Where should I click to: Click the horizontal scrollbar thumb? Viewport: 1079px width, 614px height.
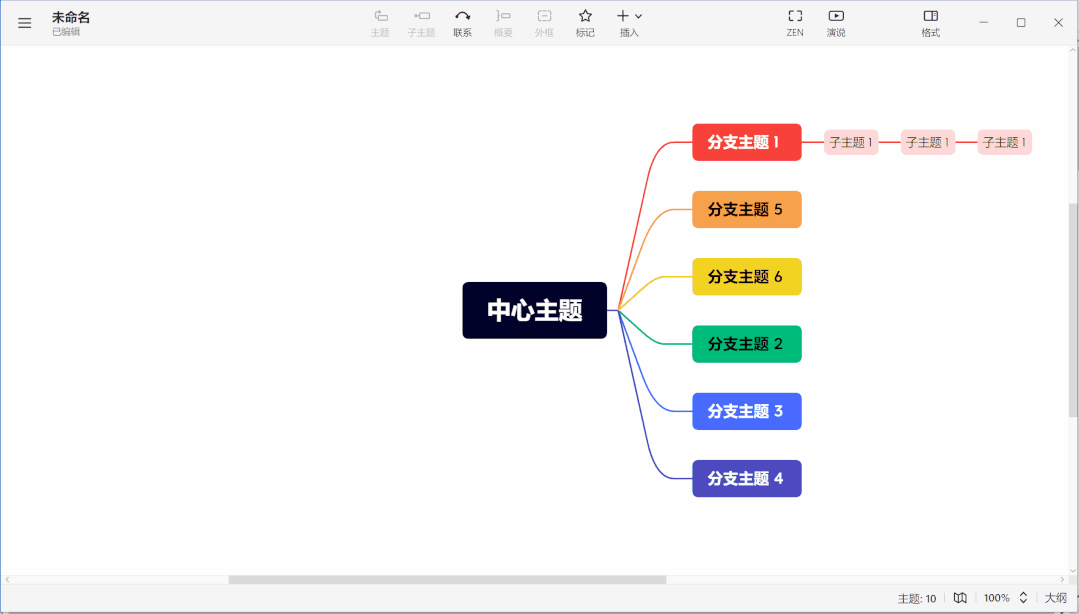tap(447, 580)
